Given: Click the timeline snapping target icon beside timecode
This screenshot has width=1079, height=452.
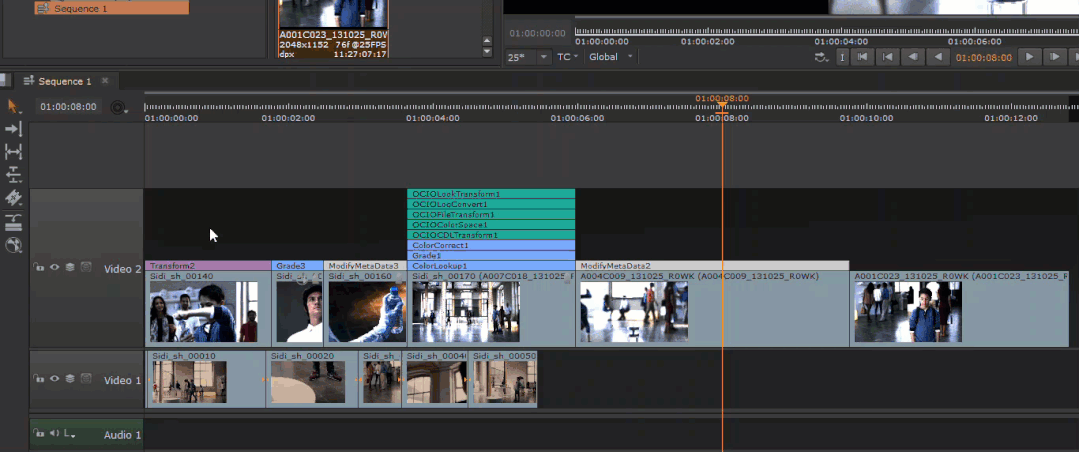Looking at the screenshot, I should coord(119,107).
